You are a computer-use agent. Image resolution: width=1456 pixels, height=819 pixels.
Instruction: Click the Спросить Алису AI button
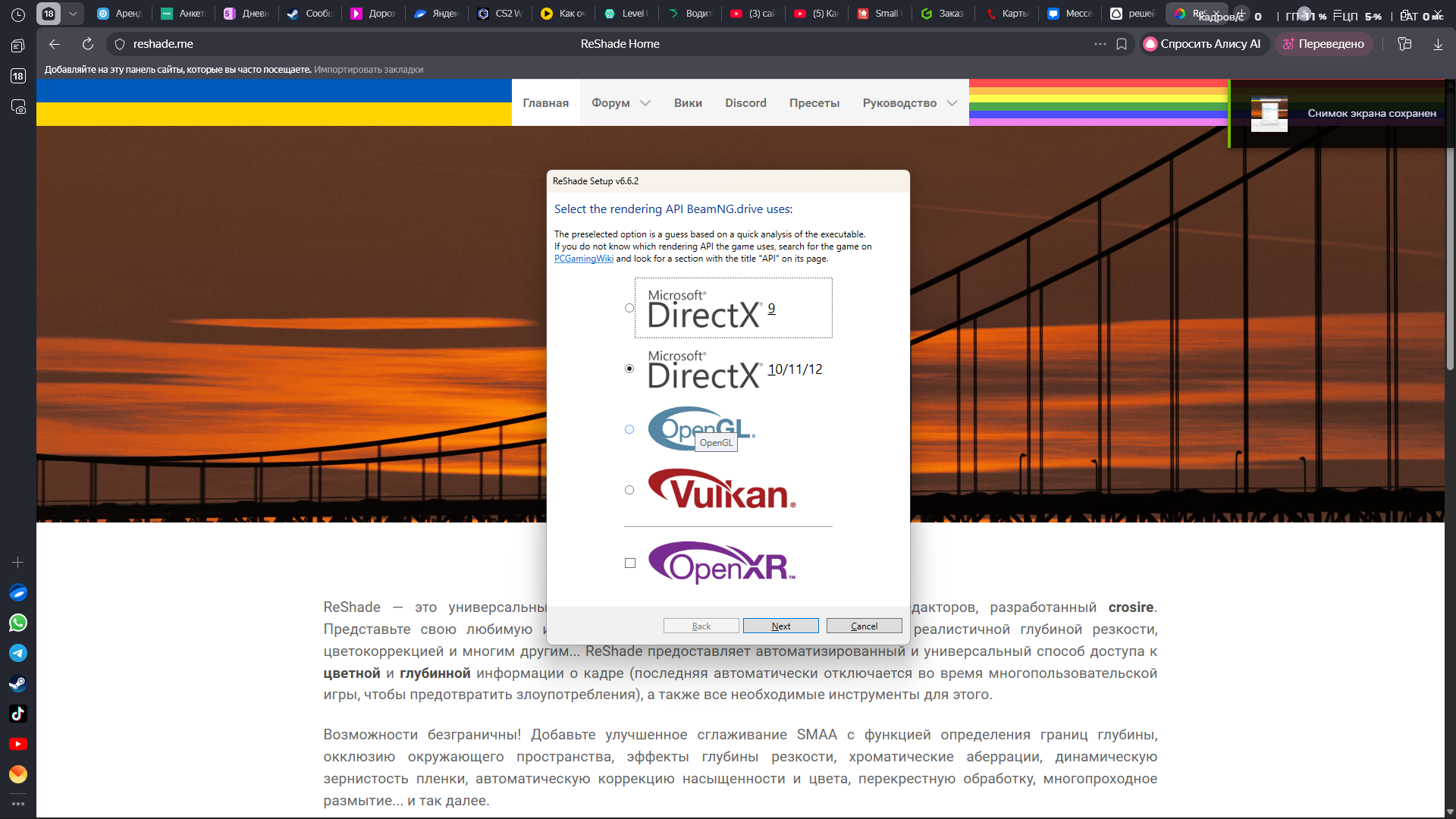coord(1203,44)
